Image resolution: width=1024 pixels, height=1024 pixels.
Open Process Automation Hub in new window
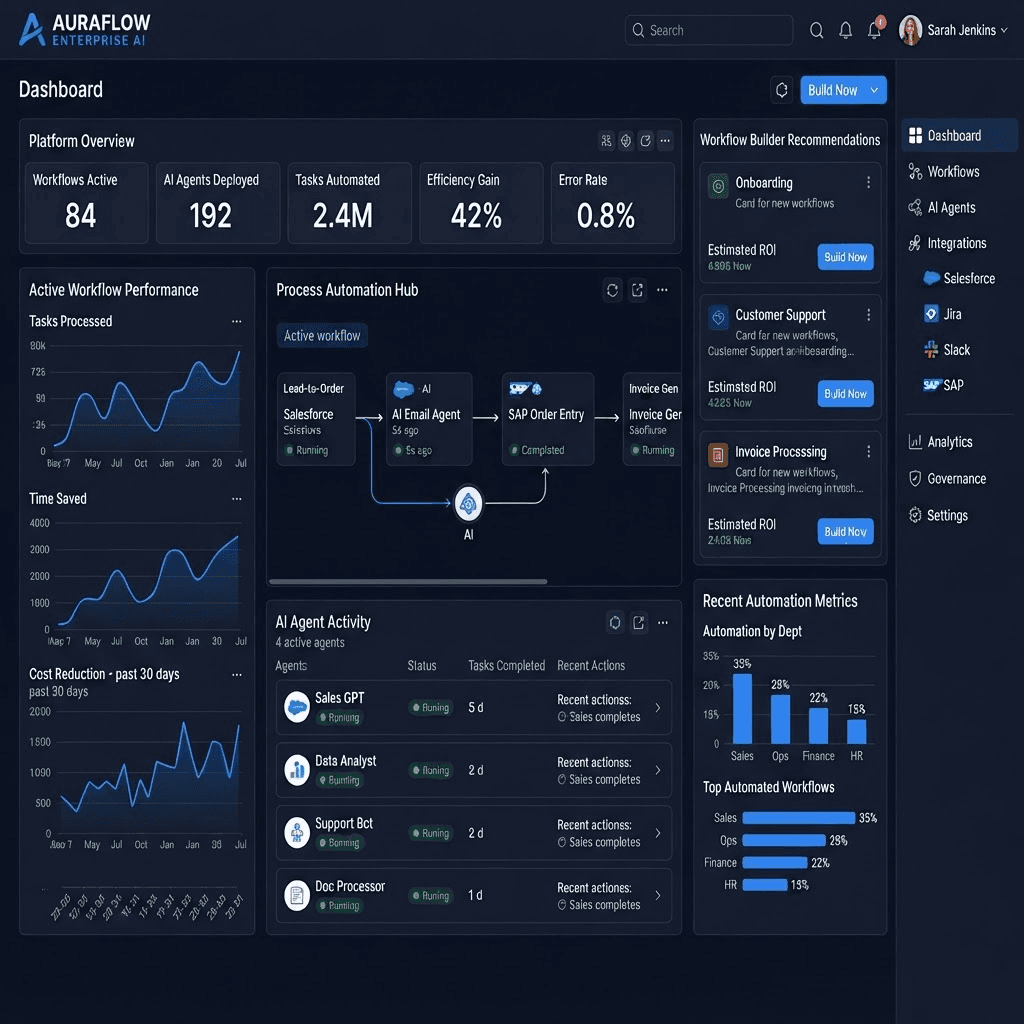pyautogui.click(x=637, y=290)
